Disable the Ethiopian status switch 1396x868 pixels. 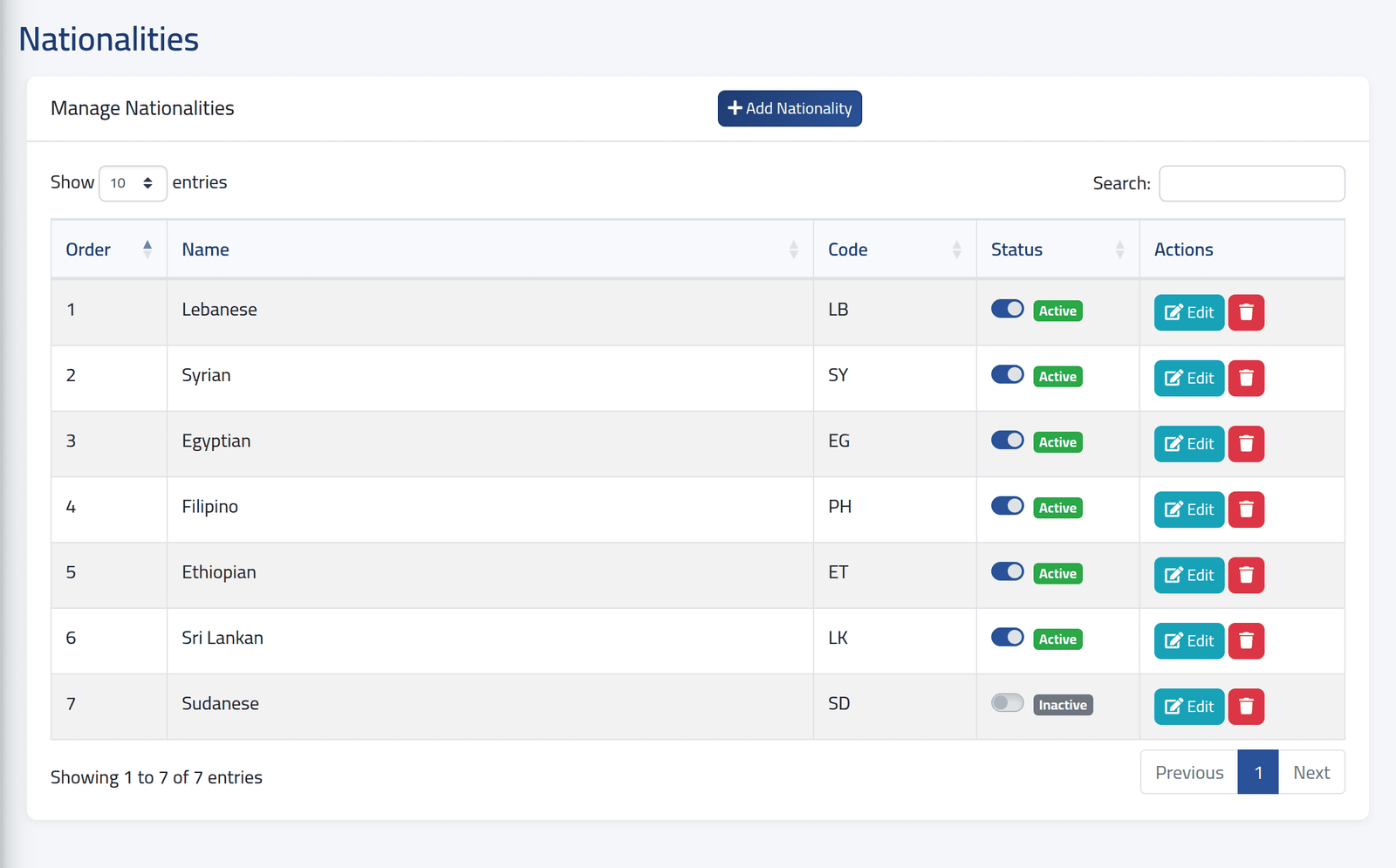point(1008,571)
